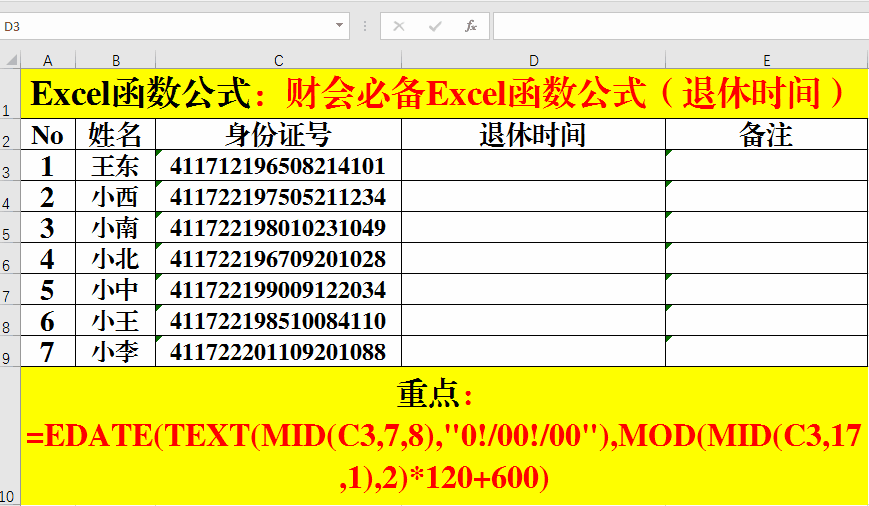Click the name cell '小西'
The image size is (869, 506).
pos(115,196)
